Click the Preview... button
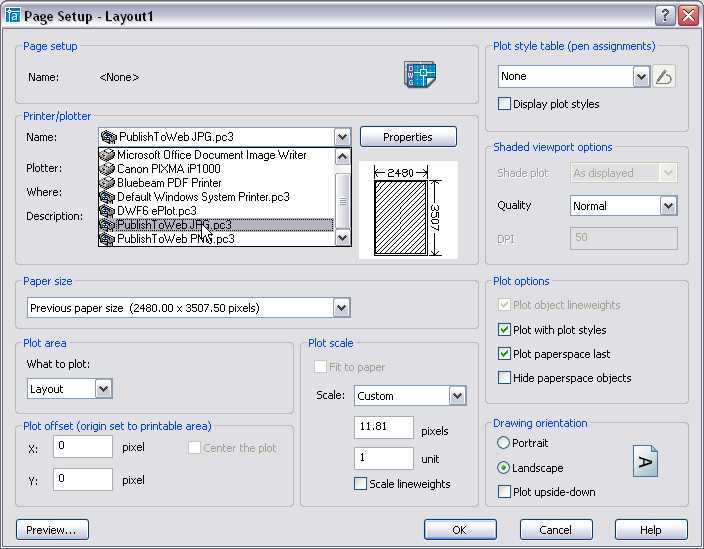 pyautogui.click(x=52, y=530)
